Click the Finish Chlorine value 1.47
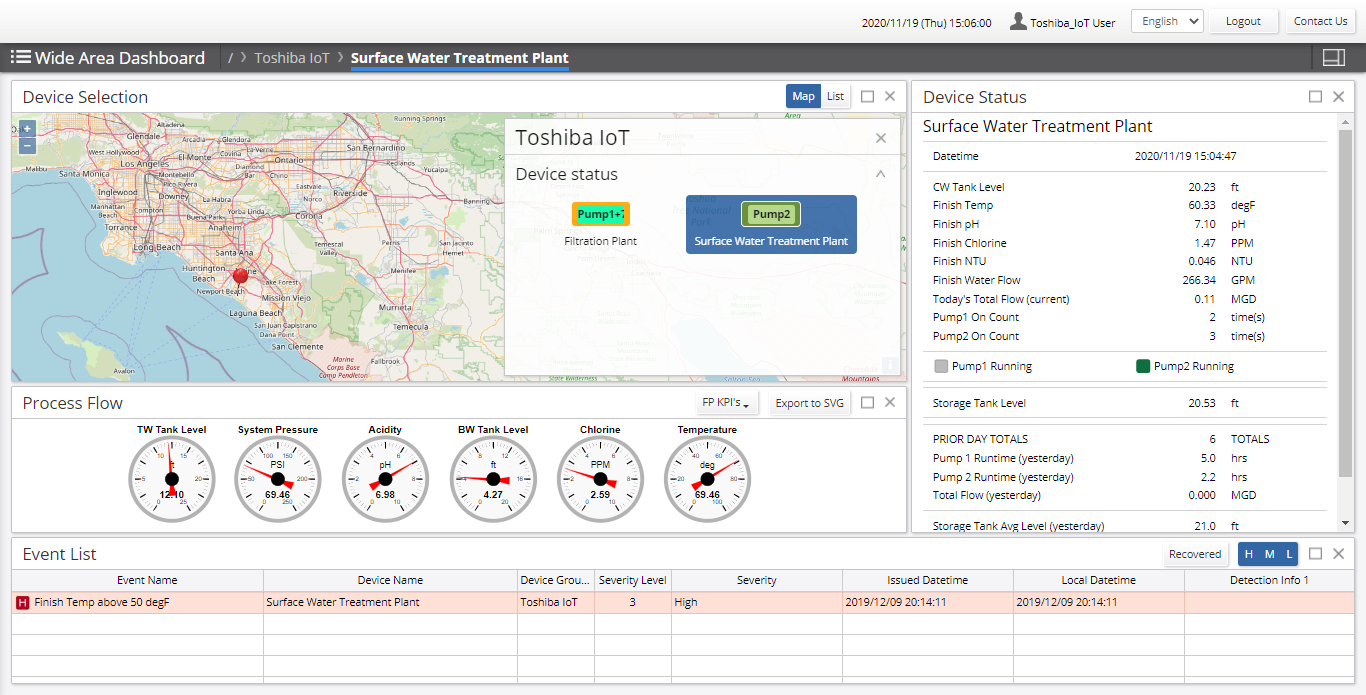Viewport: 1366px width, 695px height. tap(1205, 243)
